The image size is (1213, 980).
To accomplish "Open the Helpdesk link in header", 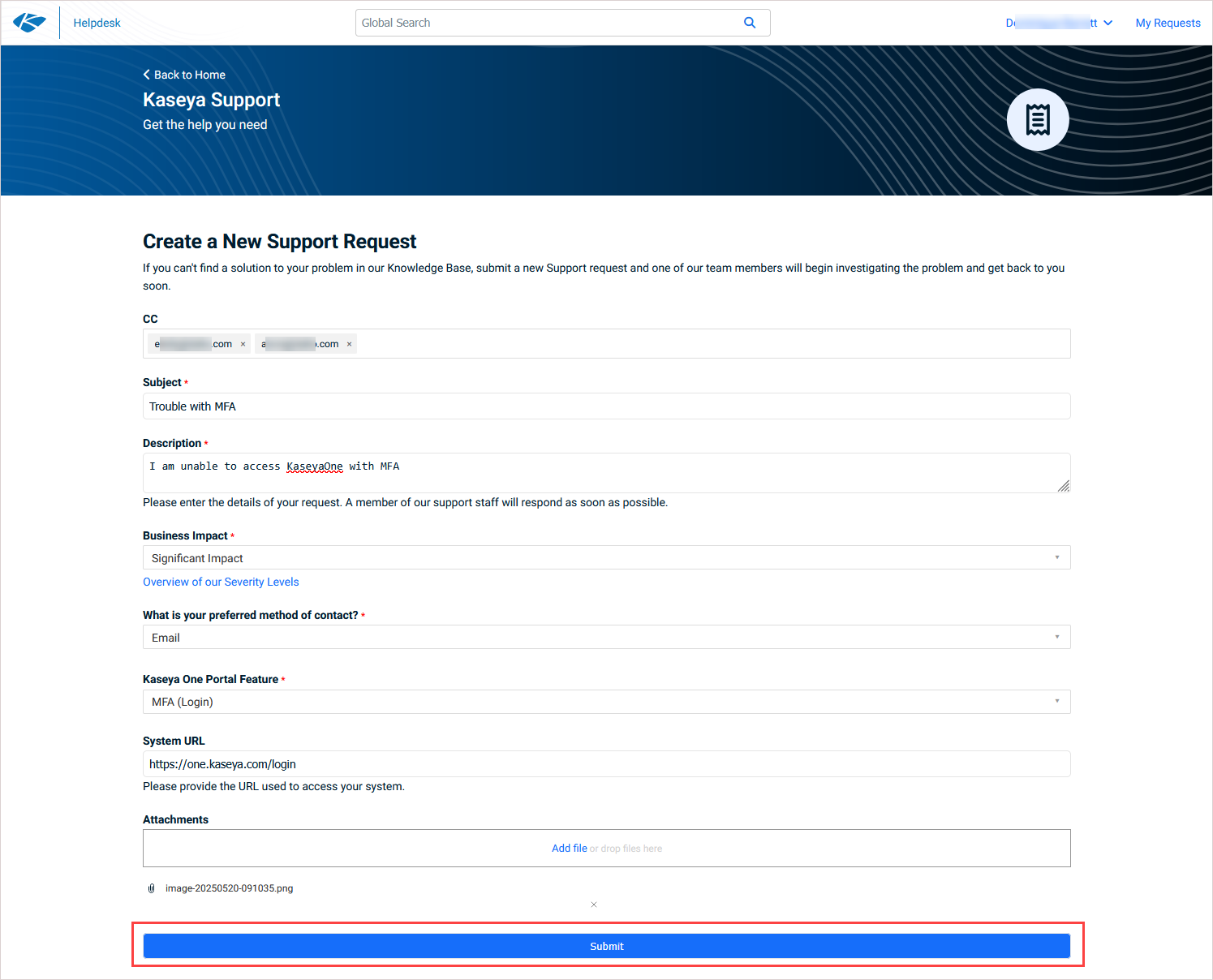I will (x=97, y=23).
